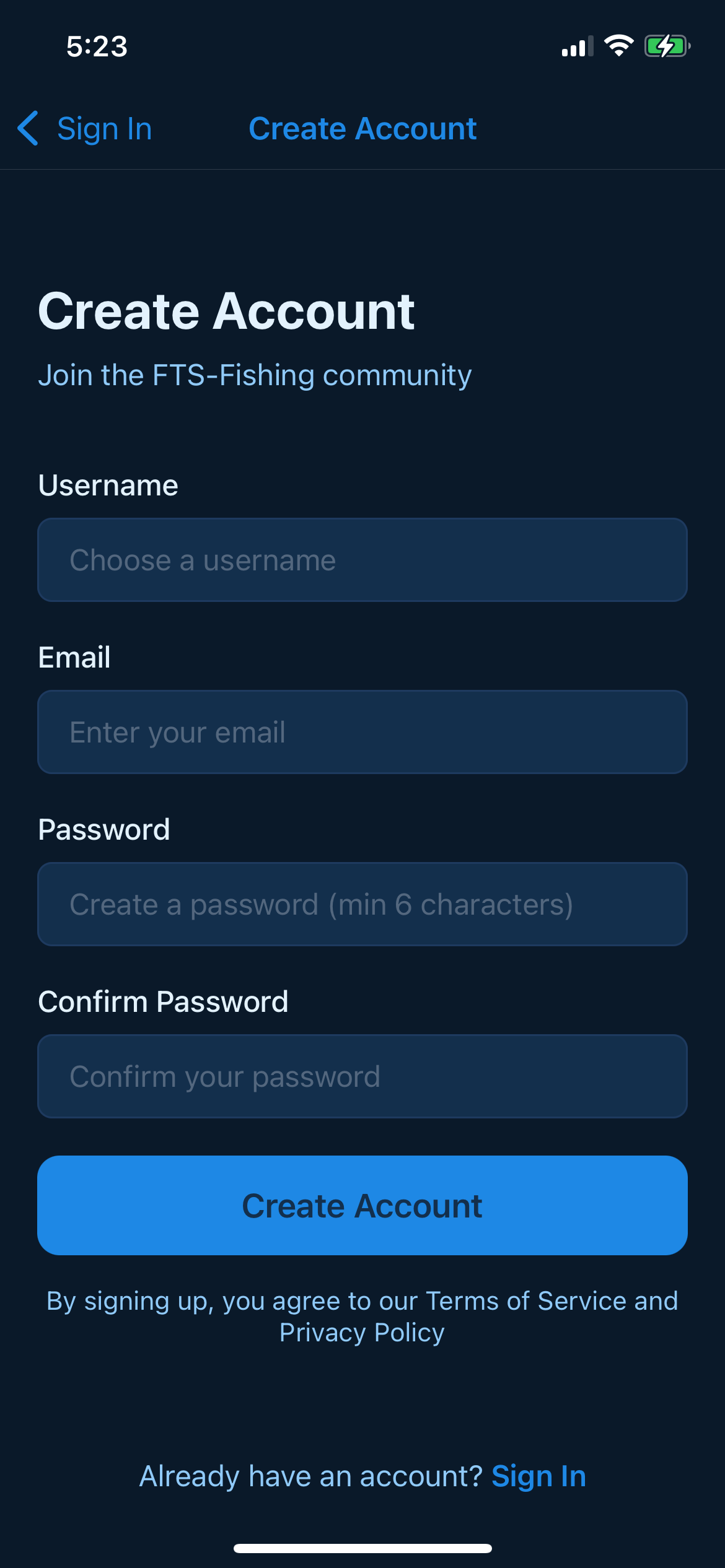Tap the 5:23 clock in status bar
This screenshot has width=725, height=1568.
pyautogui.click(x=97, y=46)
